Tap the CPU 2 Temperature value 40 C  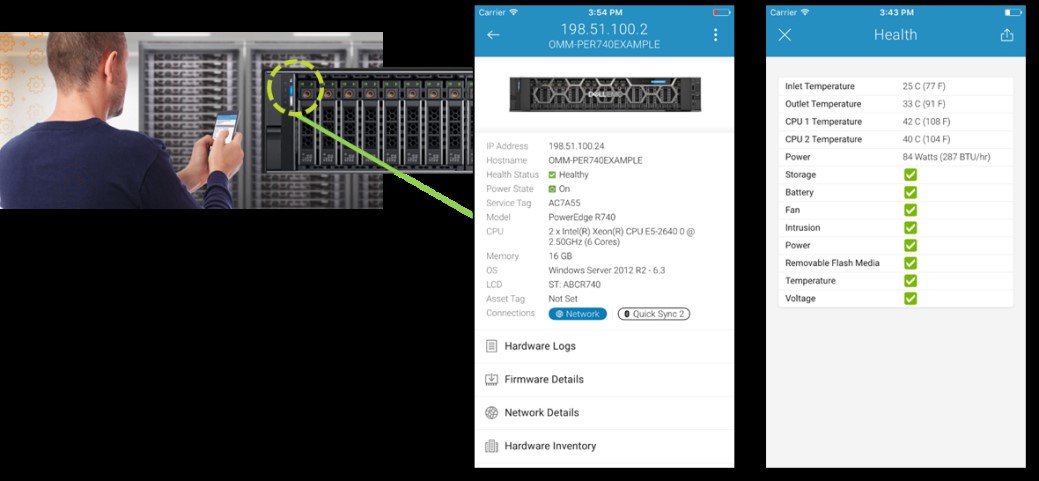click(x=926, y=140)
